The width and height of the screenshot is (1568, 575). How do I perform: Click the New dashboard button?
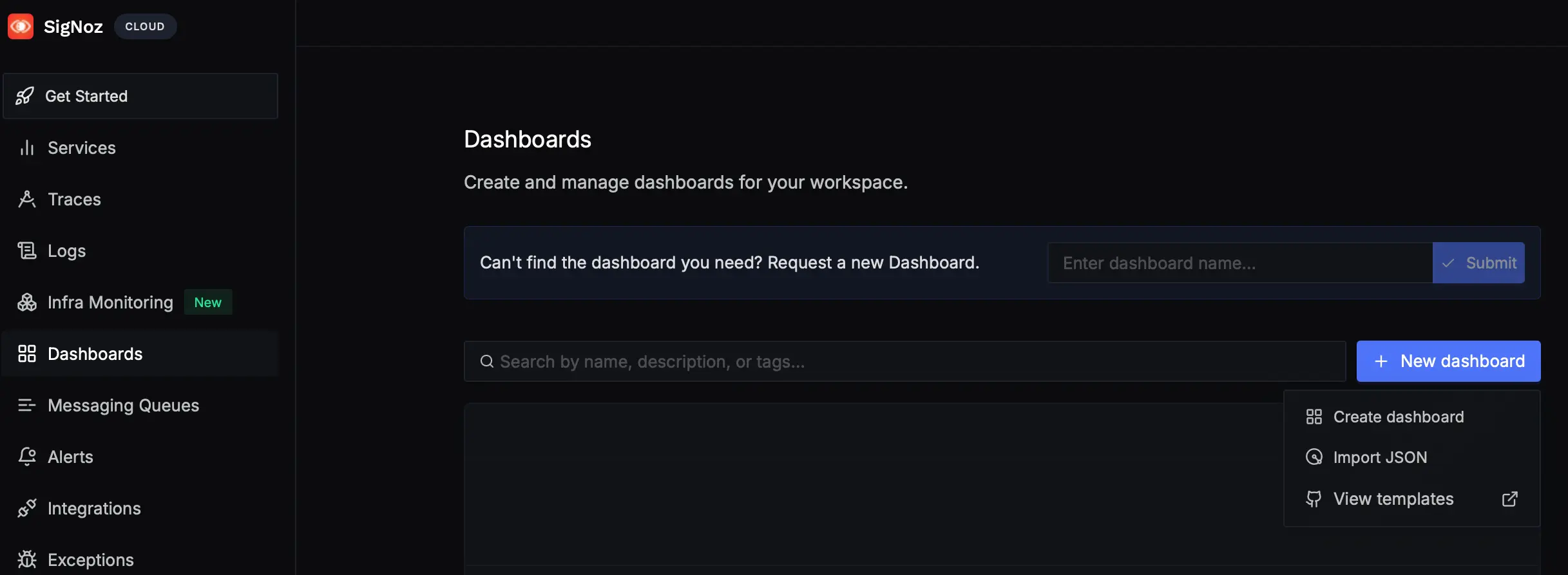coord(1449,361)
